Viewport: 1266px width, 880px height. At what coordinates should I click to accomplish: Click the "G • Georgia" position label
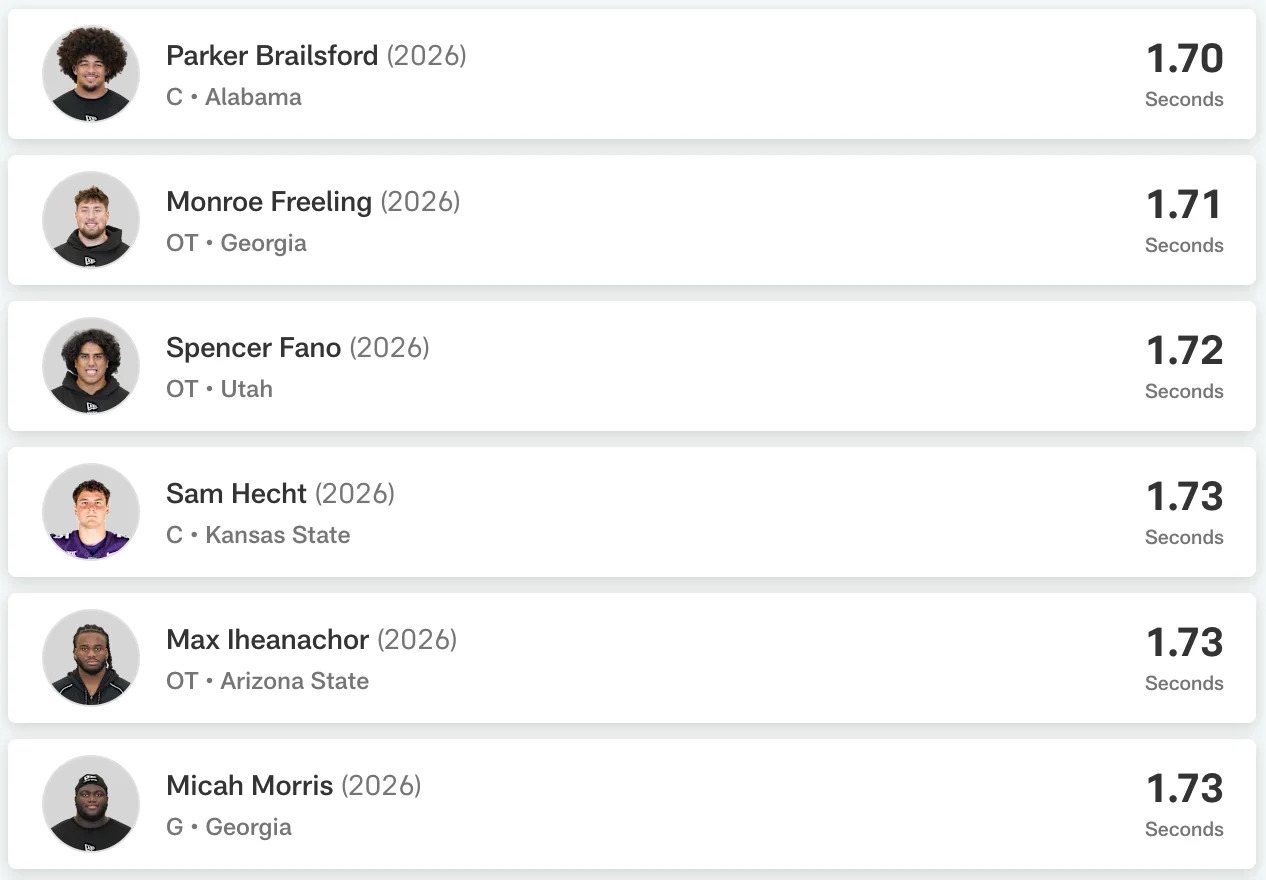click(229, 827)
